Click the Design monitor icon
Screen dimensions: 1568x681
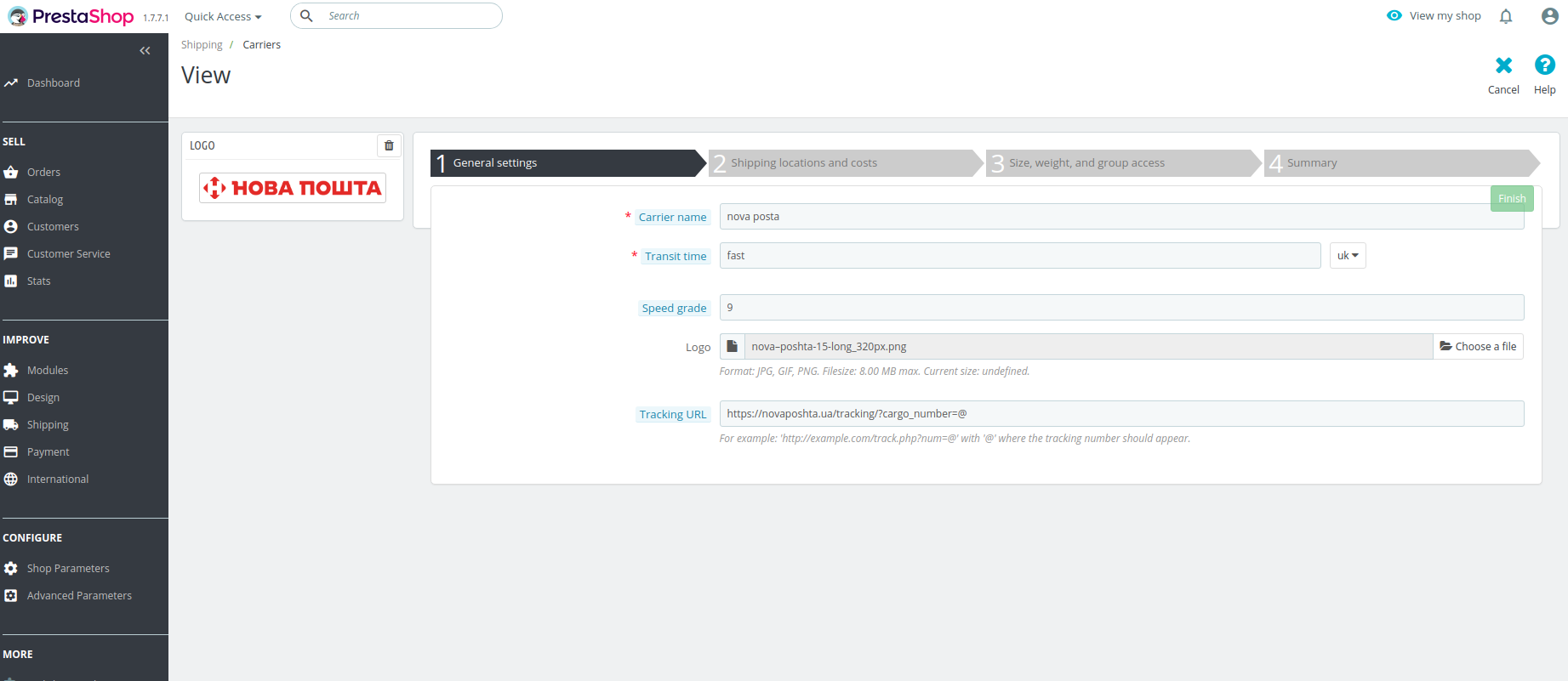[x=10, y=398]
